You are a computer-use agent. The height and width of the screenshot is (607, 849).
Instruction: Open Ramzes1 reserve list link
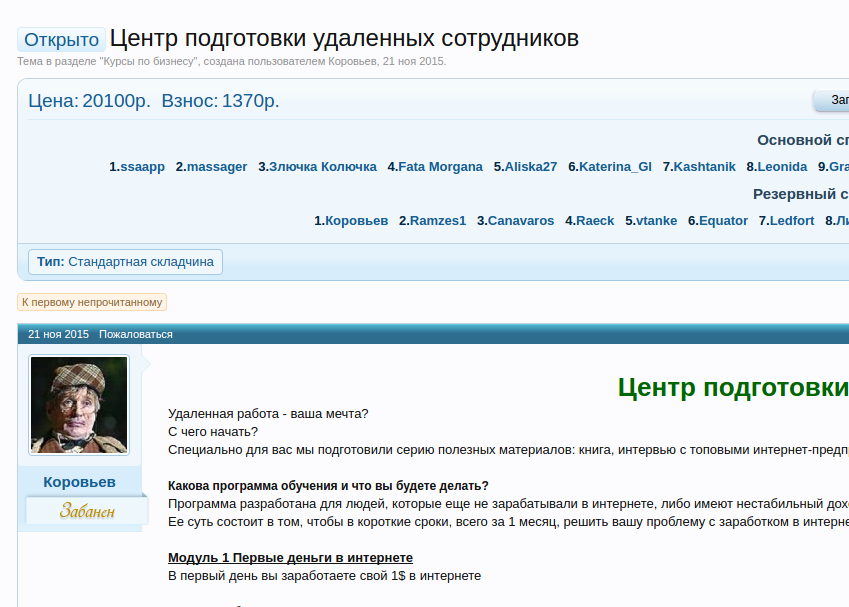[x=437, y=221]
